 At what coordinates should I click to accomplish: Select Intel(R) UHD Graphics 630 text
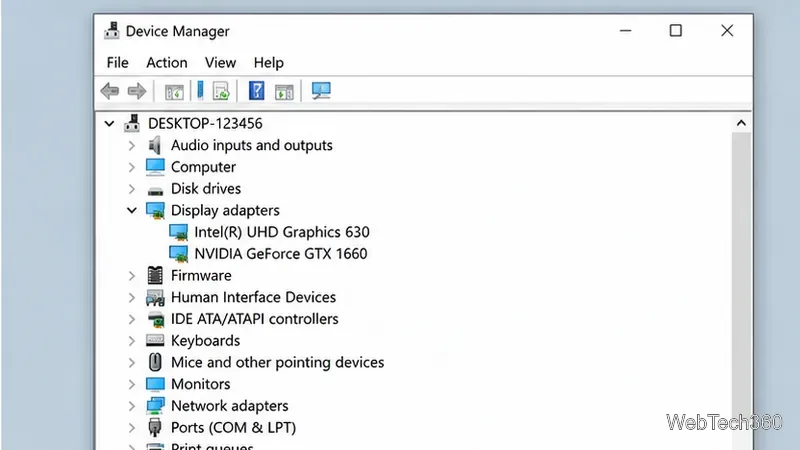[282, 232]
